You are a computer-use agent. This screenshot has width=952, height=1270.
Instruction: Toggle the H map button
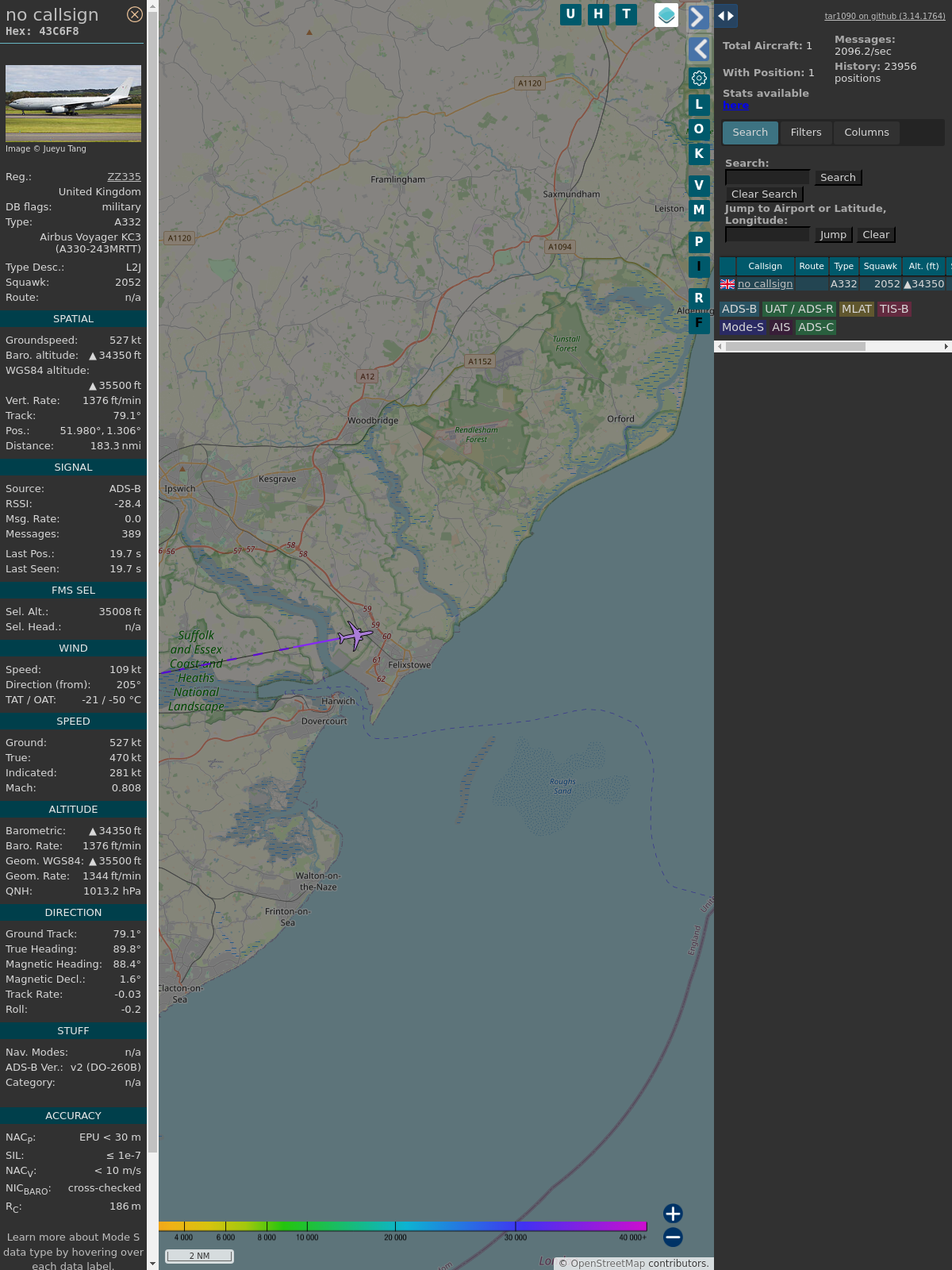(598, 14)
